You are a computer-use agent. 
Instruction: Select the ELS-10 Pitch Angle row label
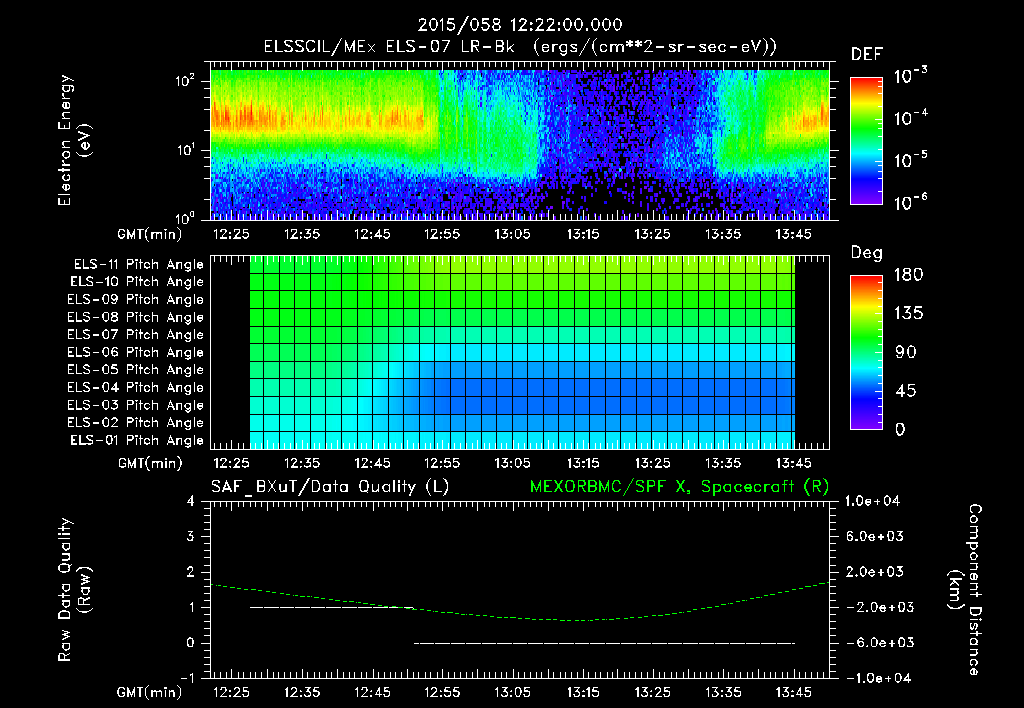(137, 282)
